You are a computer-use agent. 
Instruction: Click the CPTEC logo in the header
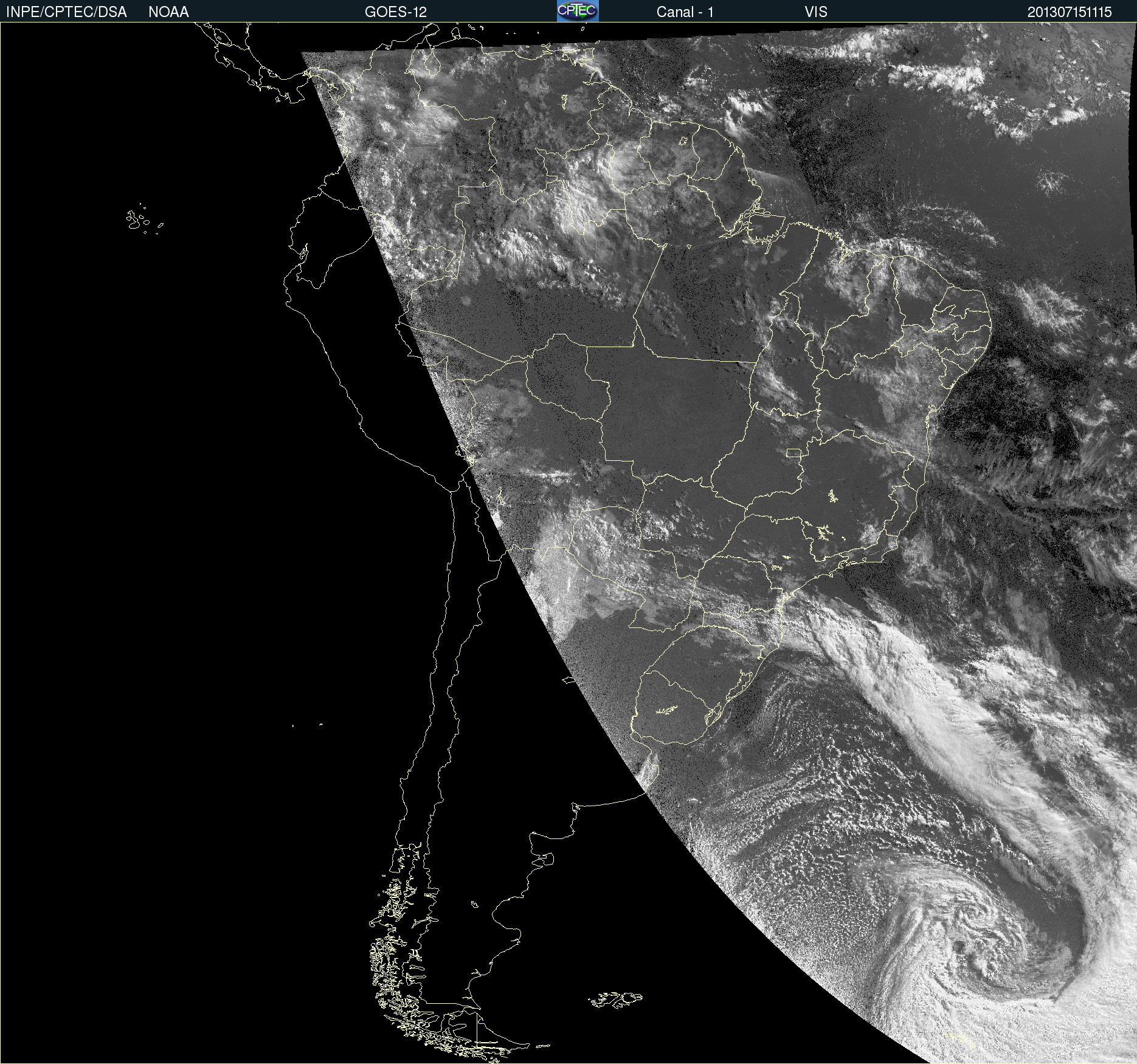[578, 11]
